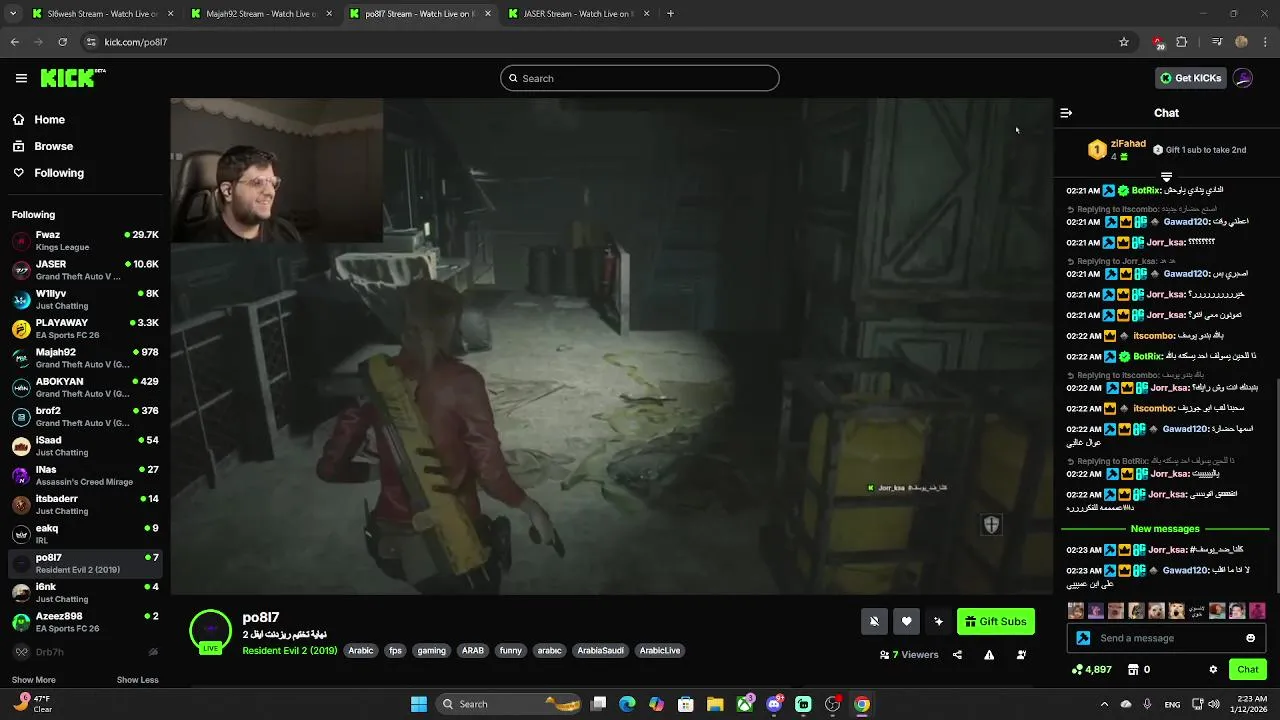
Task: Click the Arabic tag
Action: pos(361,650)
